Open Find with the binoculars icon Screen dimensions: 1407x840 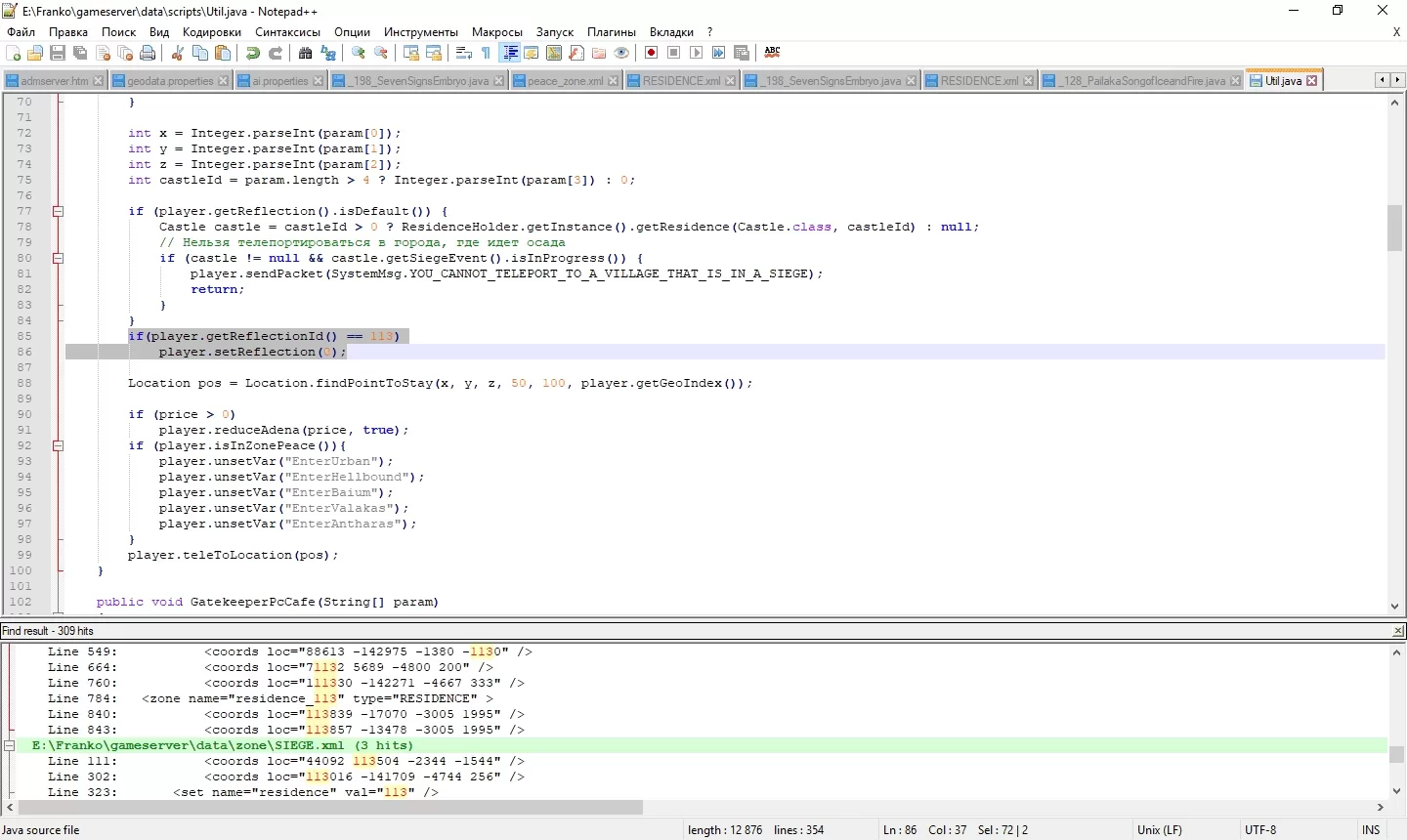(306, 53)
